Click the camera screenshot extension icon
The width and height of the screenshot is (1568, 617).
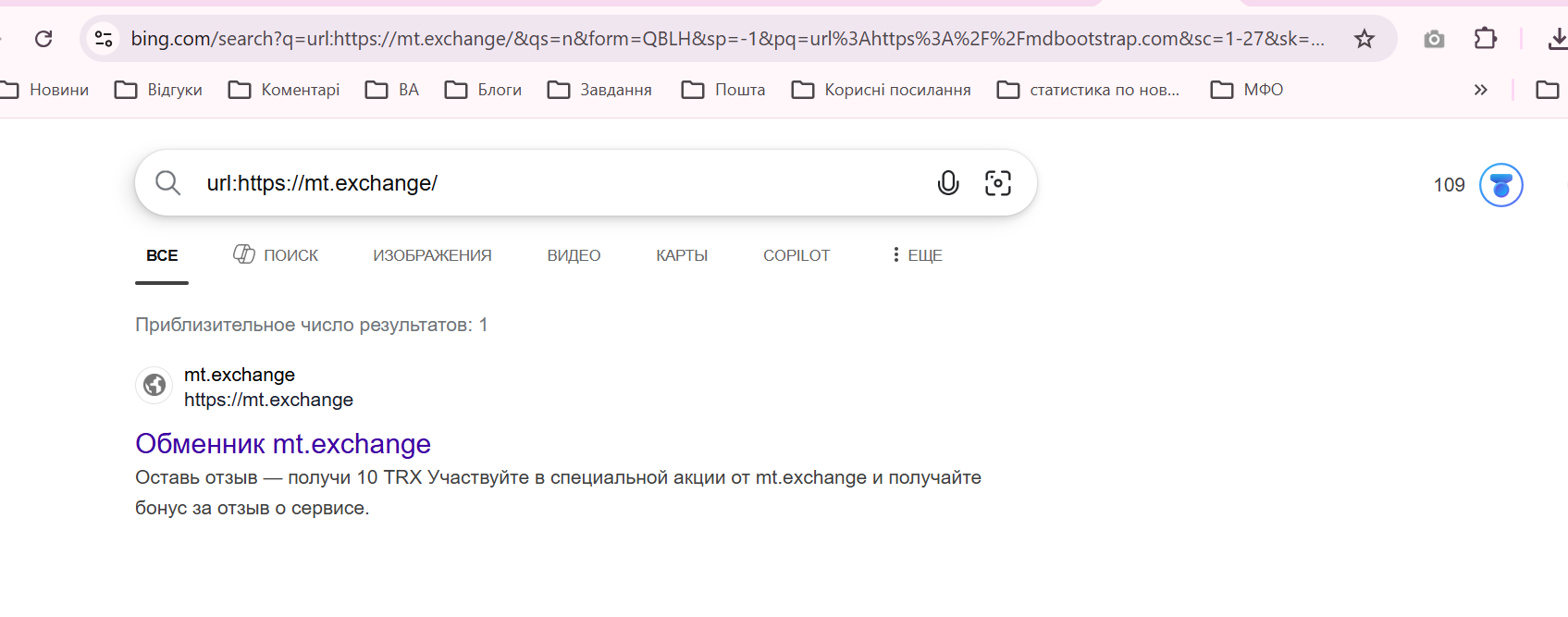pos(1434,39)
